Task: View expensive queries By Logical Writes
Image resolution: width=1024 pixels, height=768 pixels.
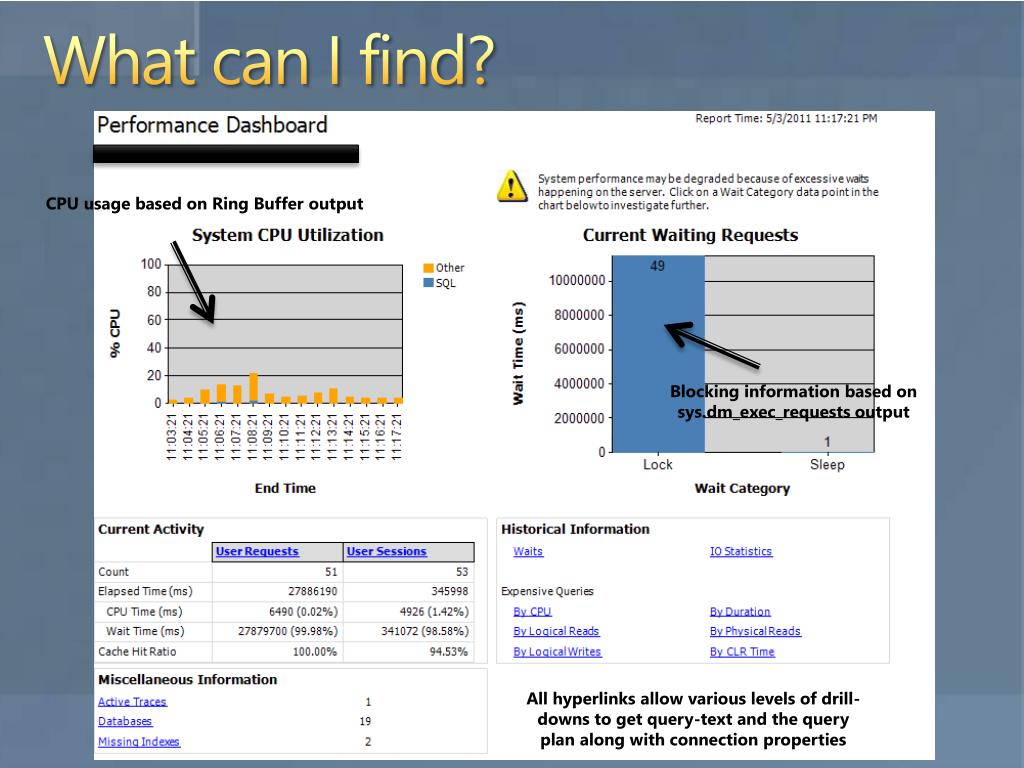Action: (x=557, y=651)
